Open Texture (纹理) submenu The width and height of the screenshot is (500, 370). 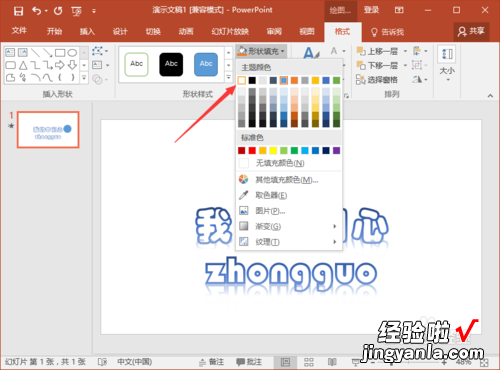point(289,242)
